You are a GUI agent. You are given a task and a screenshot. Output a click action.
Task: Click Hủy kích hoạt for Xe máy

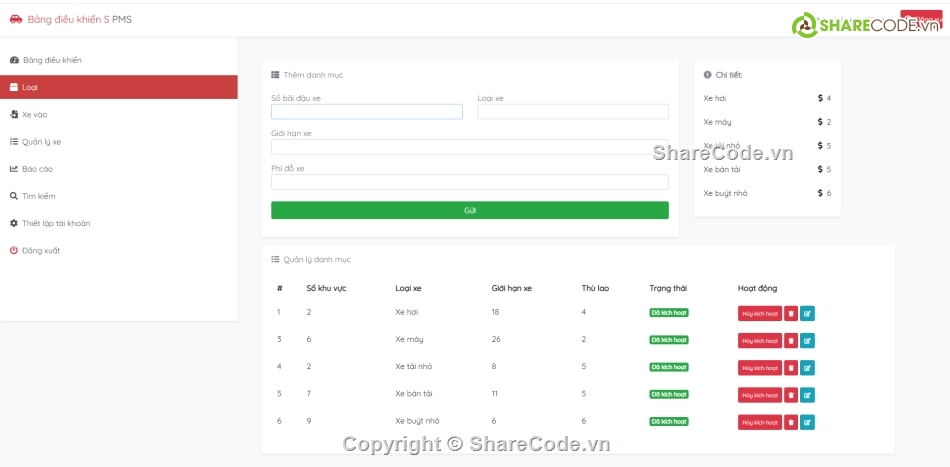click(760, 341)
